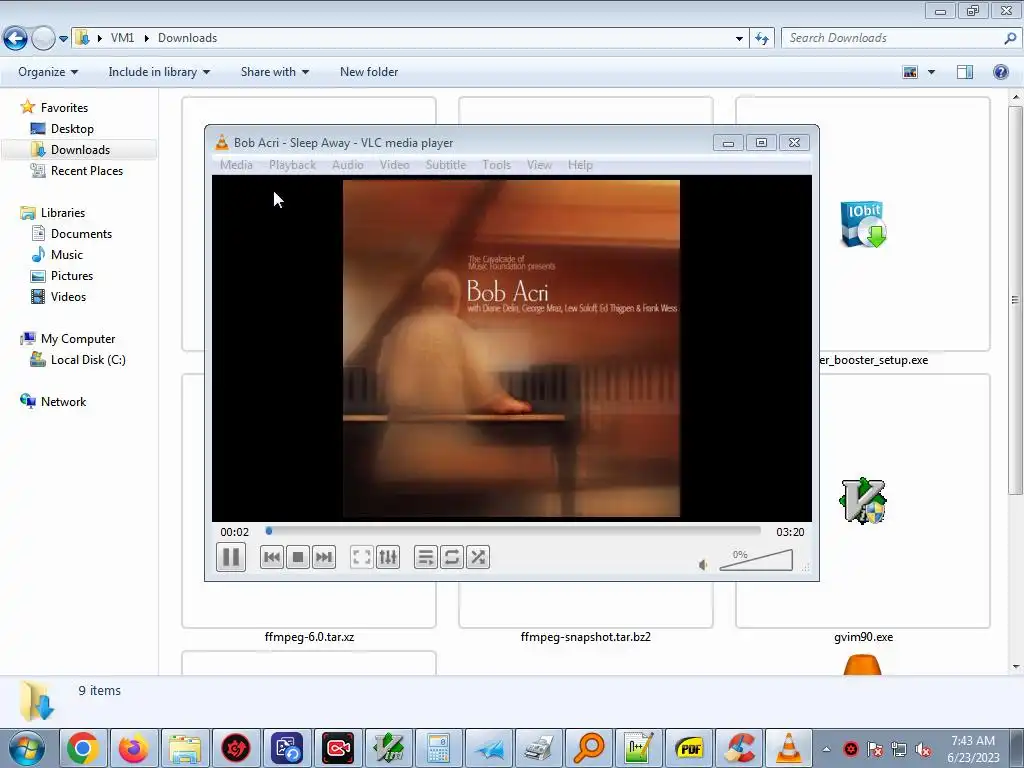Seek along the VLC progress bar
This screenshot has width=1024, height=768.
pyautogui.click(x=513, y=531)
